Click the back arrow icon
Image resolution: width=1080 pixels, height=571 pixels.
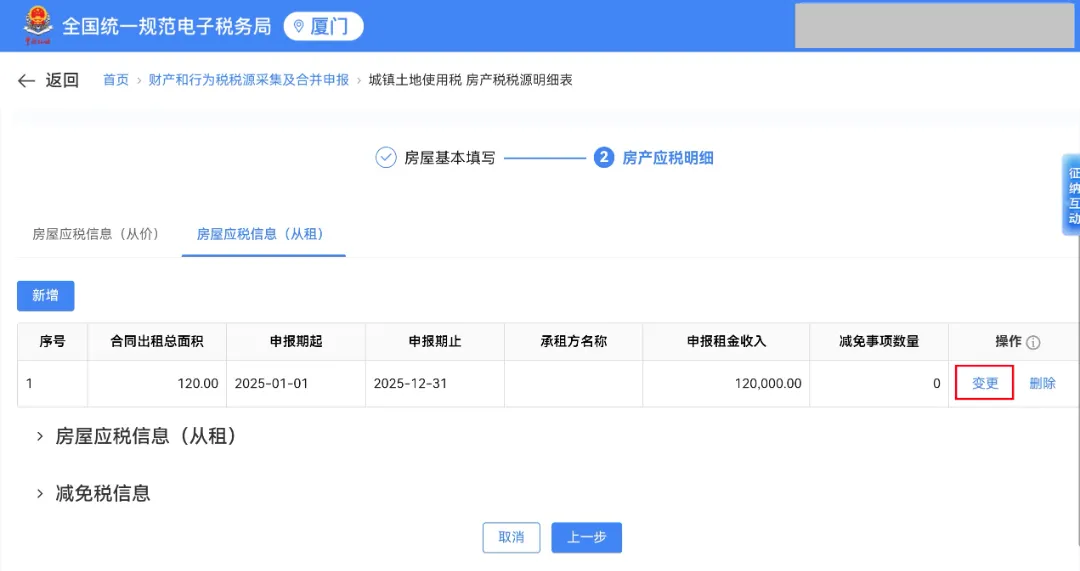pyautogui.click(x=26, y=81)
